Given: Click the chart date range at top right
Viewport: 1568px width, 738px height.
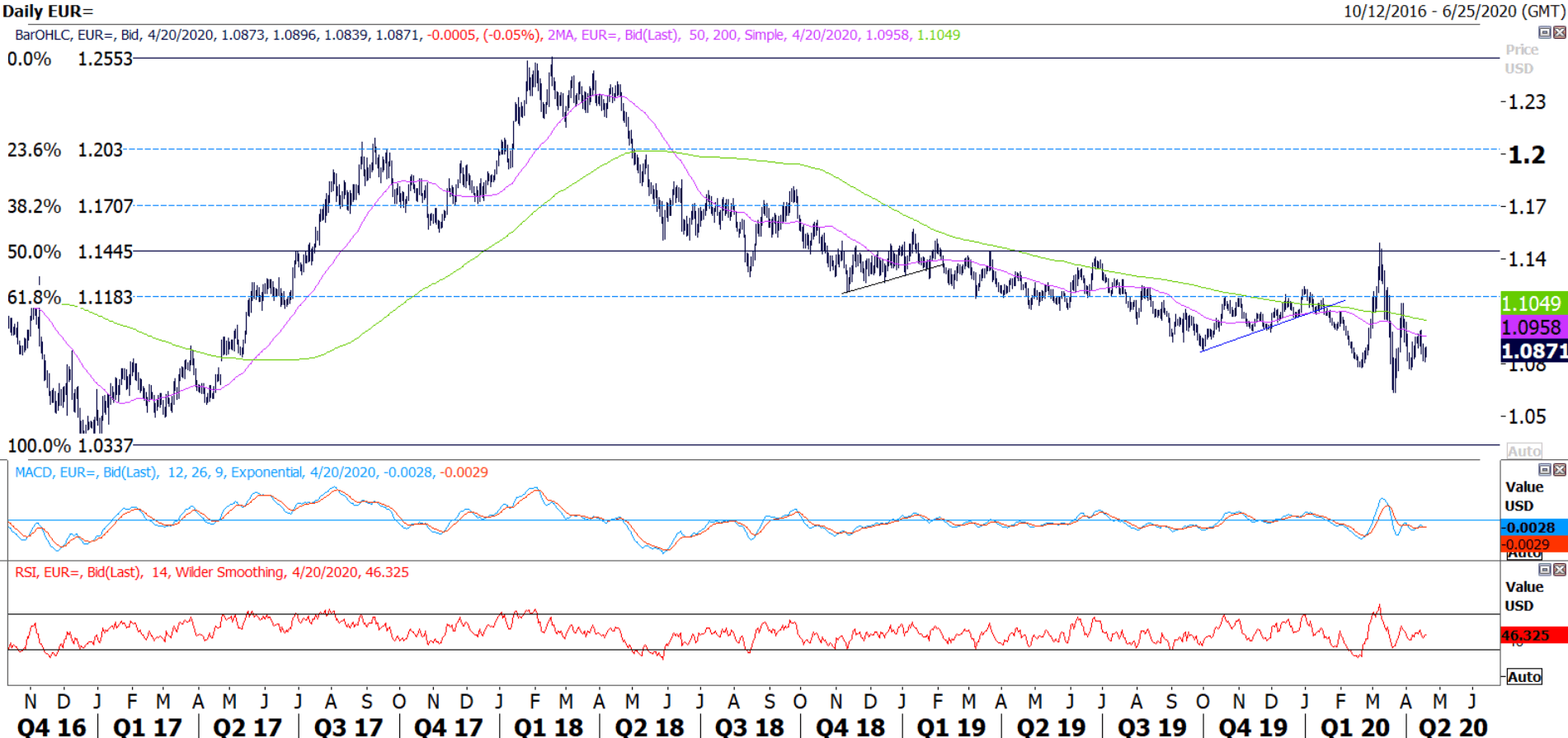Looking at the screenshot, I should pos(1453,12).
